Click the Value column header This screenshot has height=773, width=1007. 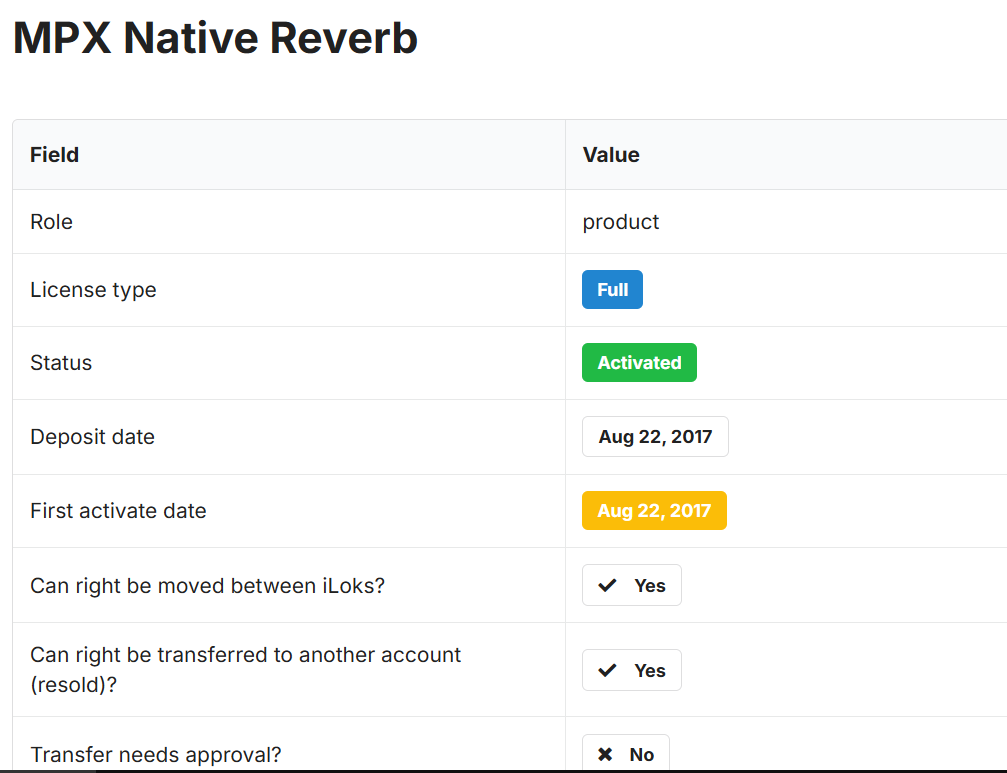(611, 155)
